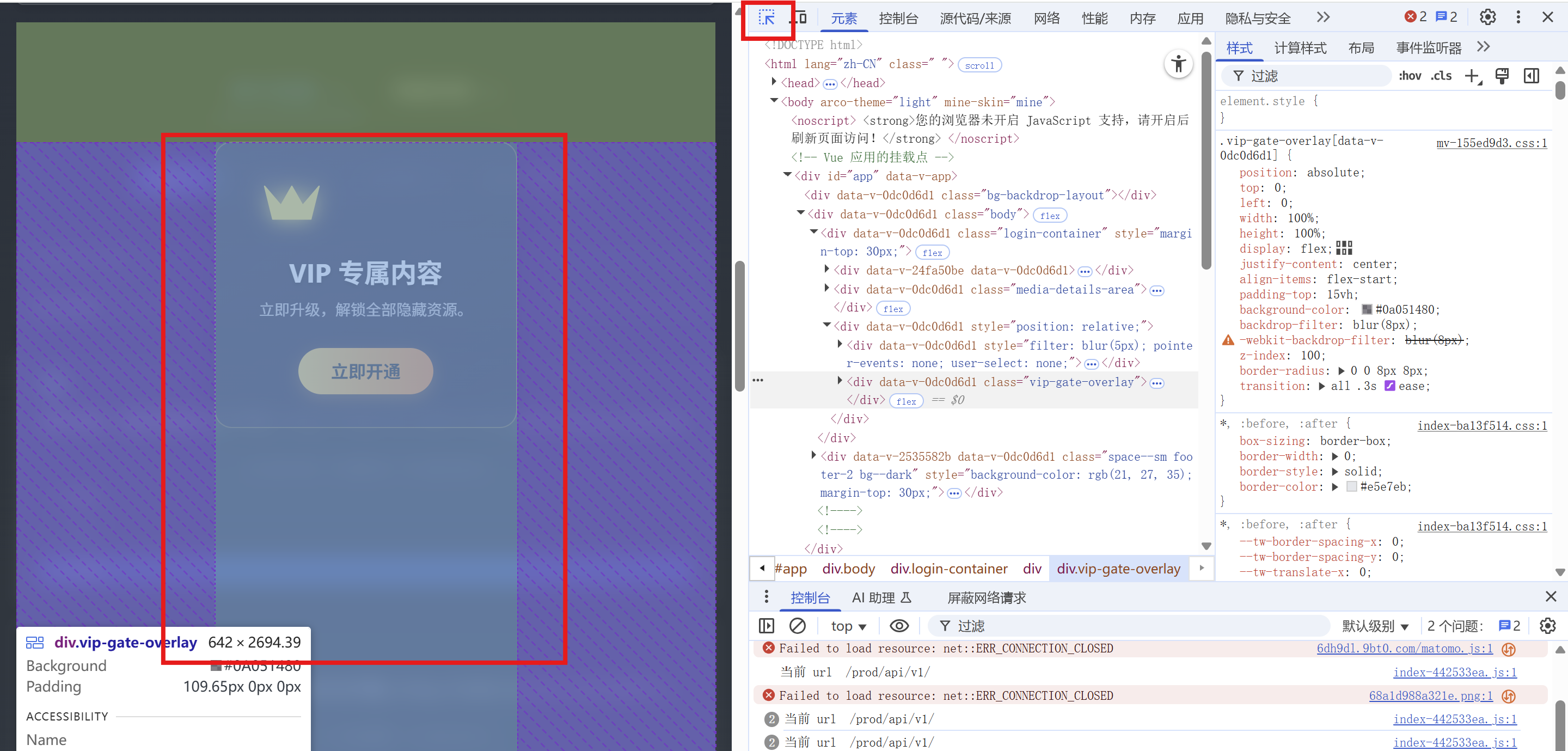Switch to 计算样式 tab
This screenshot has width=1568, height=751.
point(1300,48)
